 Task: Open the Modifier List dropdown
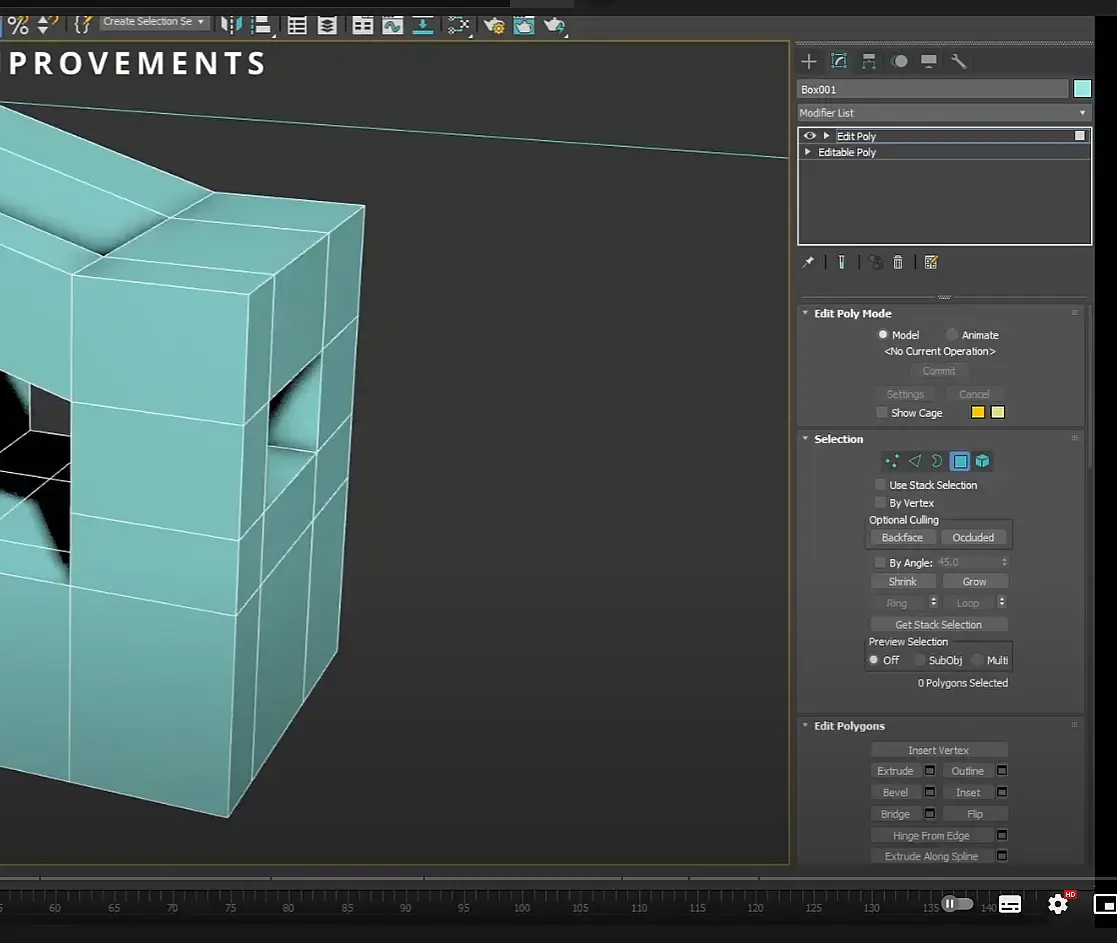943,113
